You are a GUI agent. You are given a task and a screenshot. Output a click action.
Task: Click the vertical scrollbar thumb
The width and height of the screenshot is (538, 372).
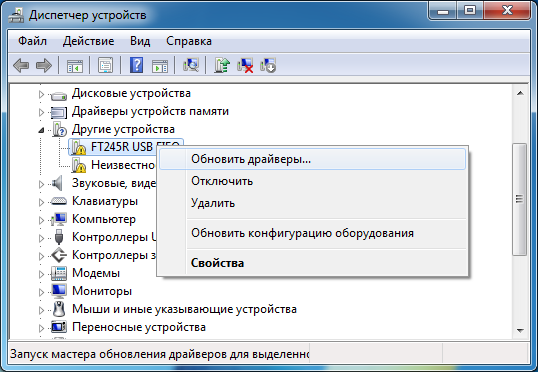tap(519, 199)
